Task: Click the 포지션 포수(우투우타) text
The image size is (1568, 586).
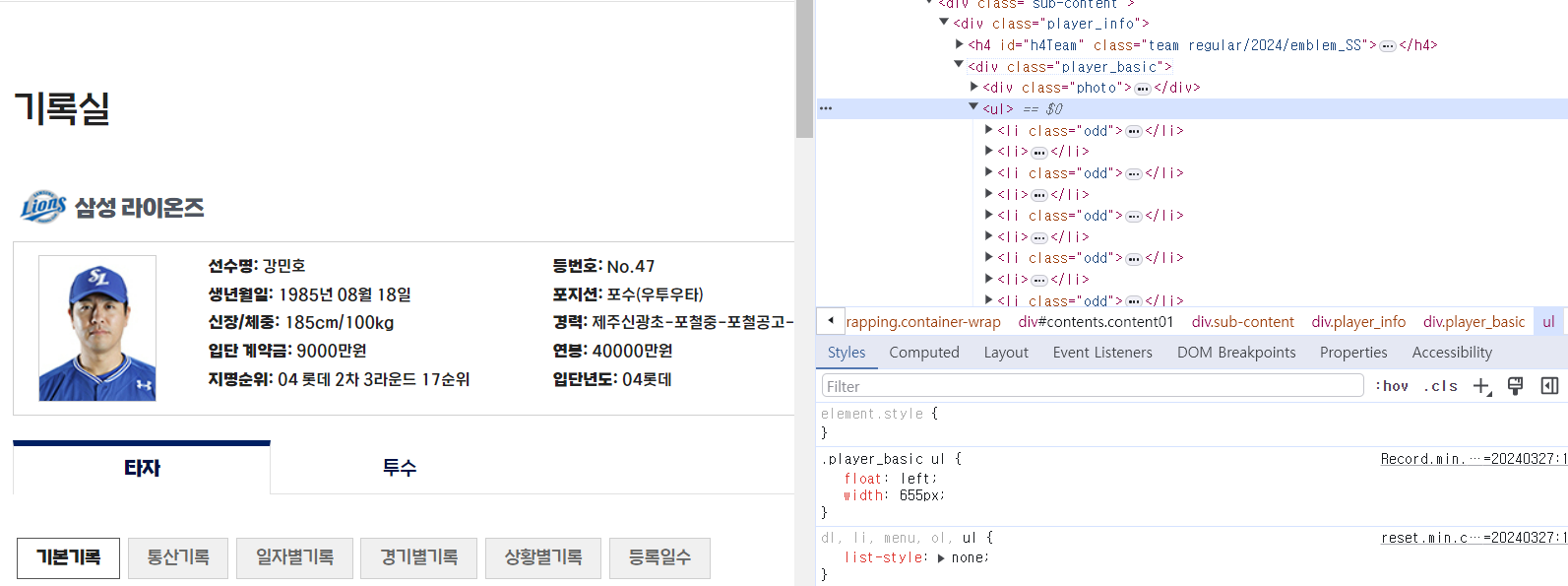Action: 628,294
